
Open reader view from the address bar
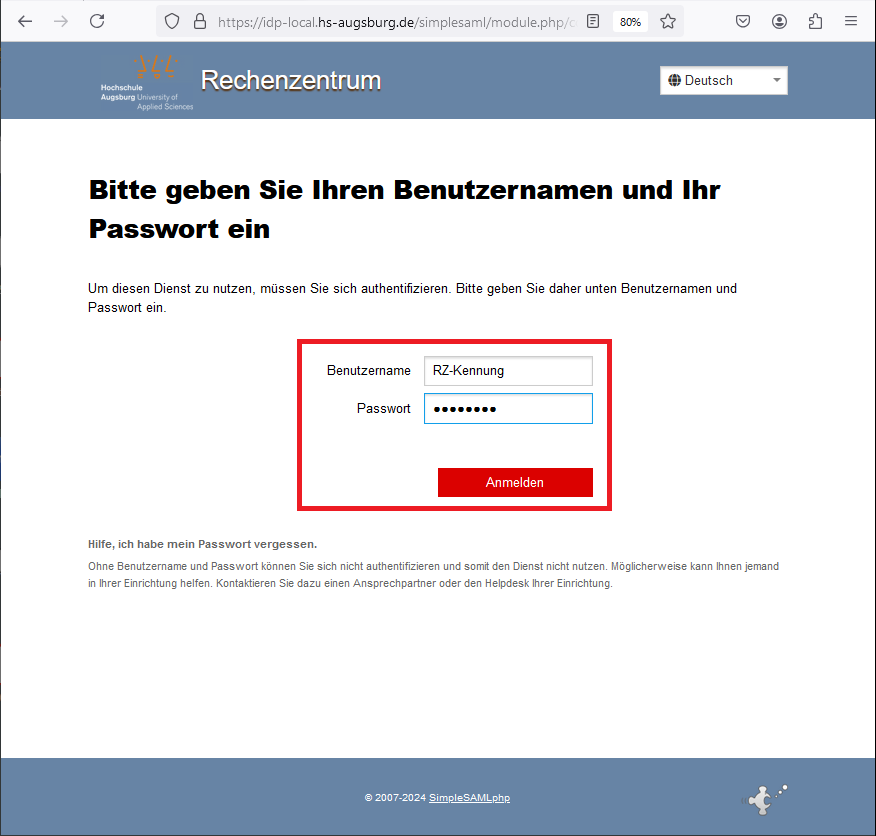(593, 20)
